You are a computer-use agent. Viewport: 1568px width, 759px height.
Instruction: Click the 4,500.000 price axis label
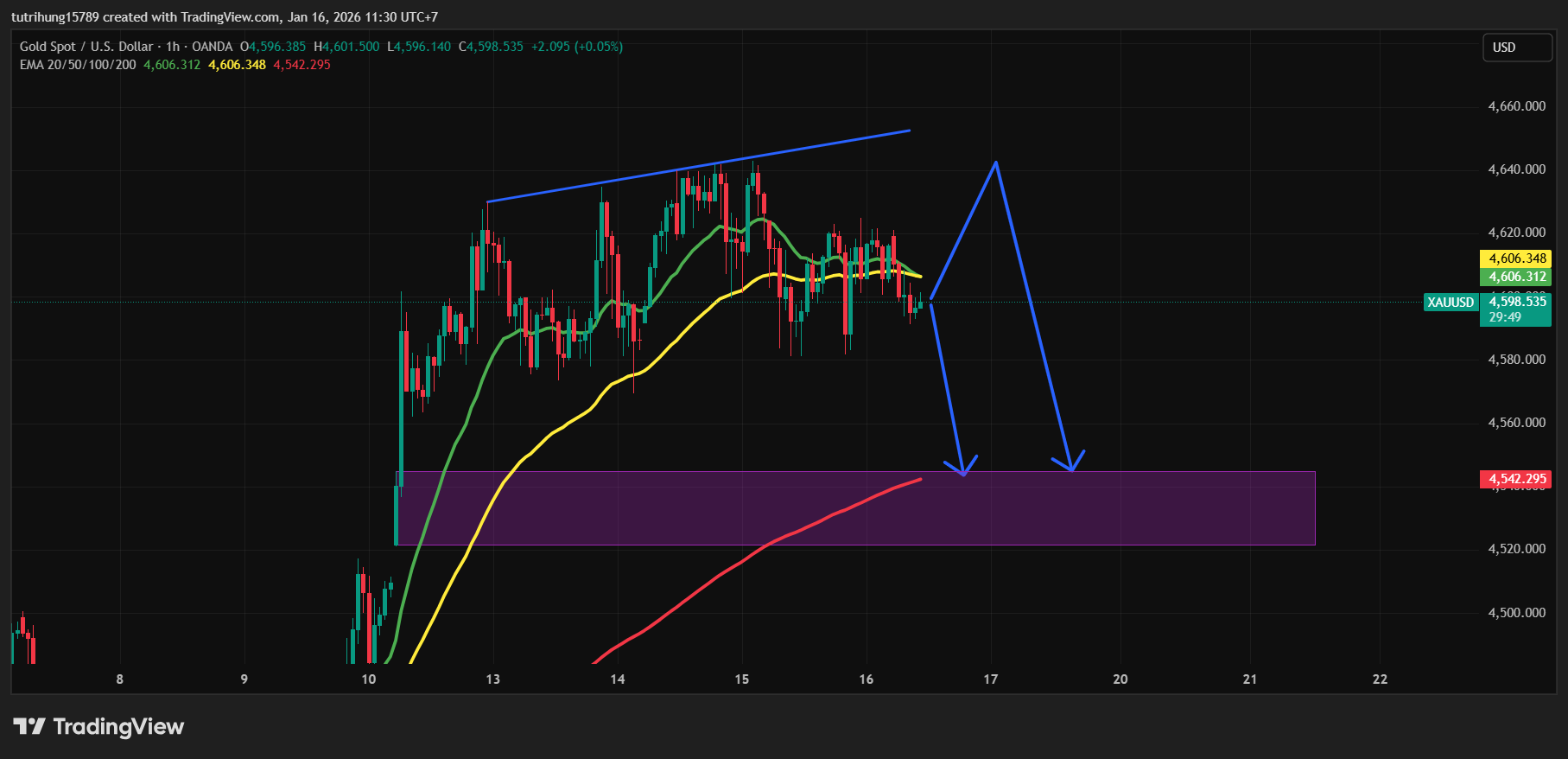(1516, 613)
